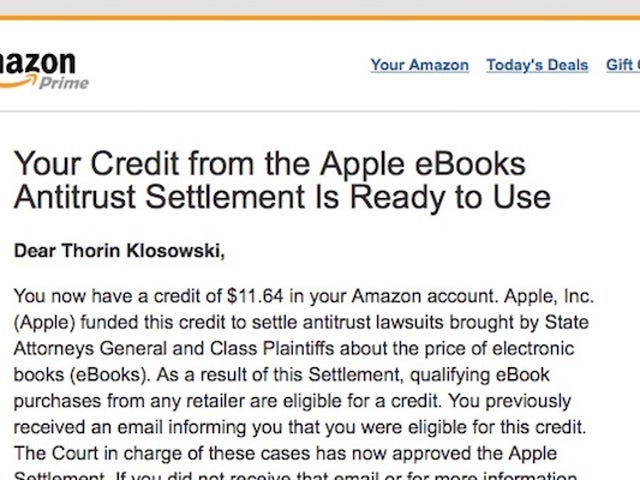Click 'Apple, Inc.' in the first line

pyautogui.click(x=549, y=296)
